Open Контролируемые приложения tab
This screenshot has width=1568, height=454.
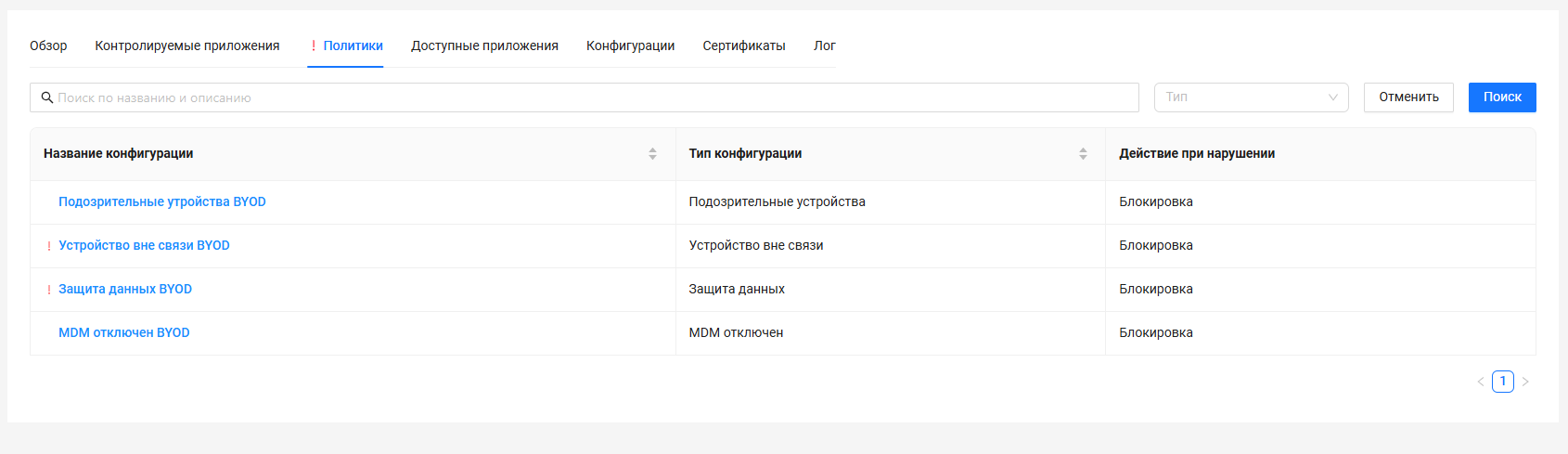point(187,45)
